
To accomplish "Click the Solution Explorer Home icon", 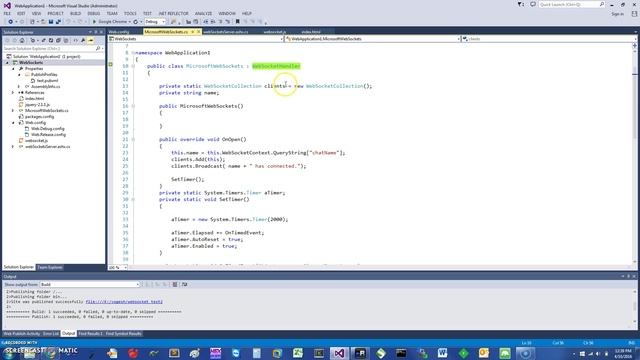I will (22, 40).
